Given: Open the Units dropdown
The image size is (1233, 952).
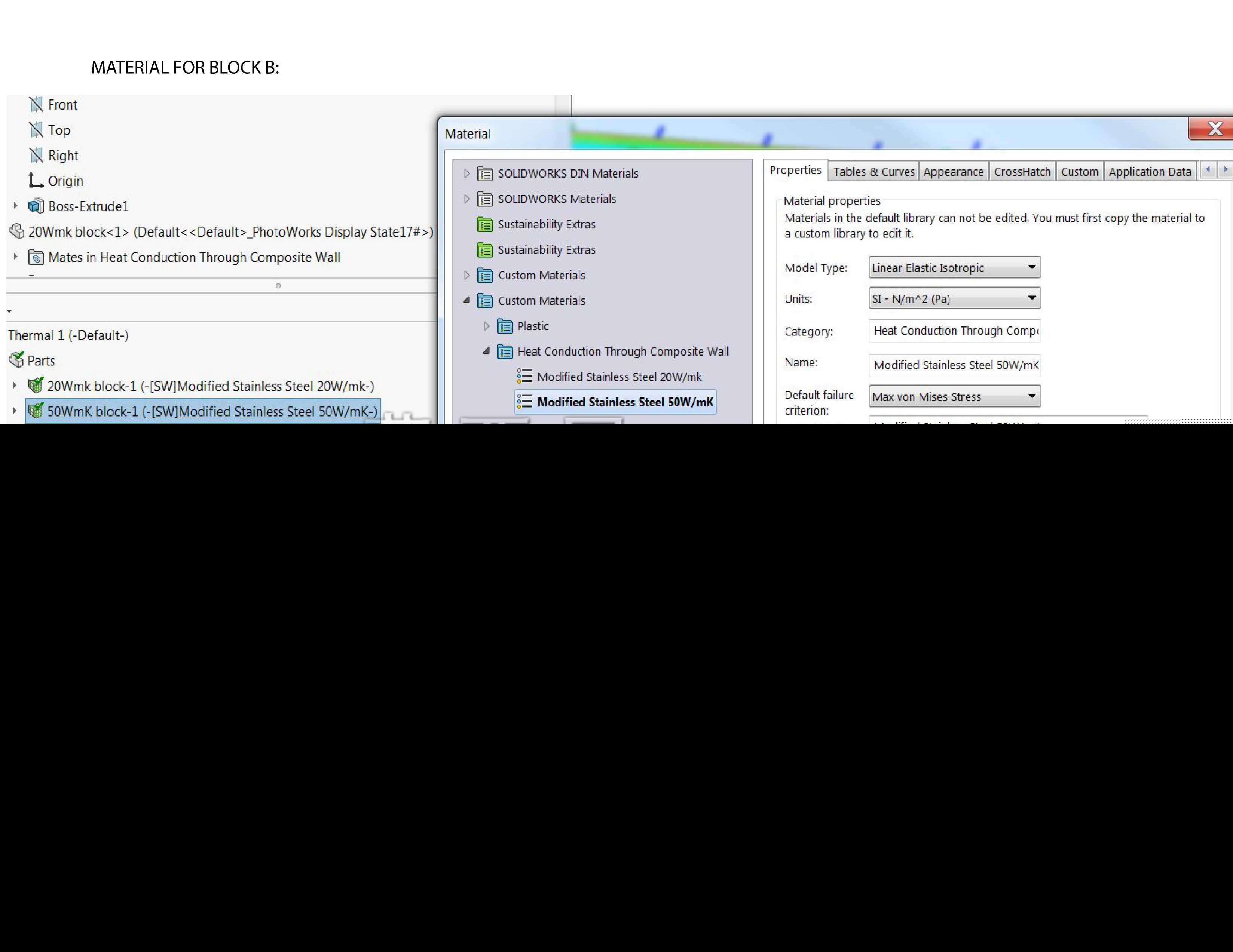Looking at the screenshot, I should coord(955,298).
